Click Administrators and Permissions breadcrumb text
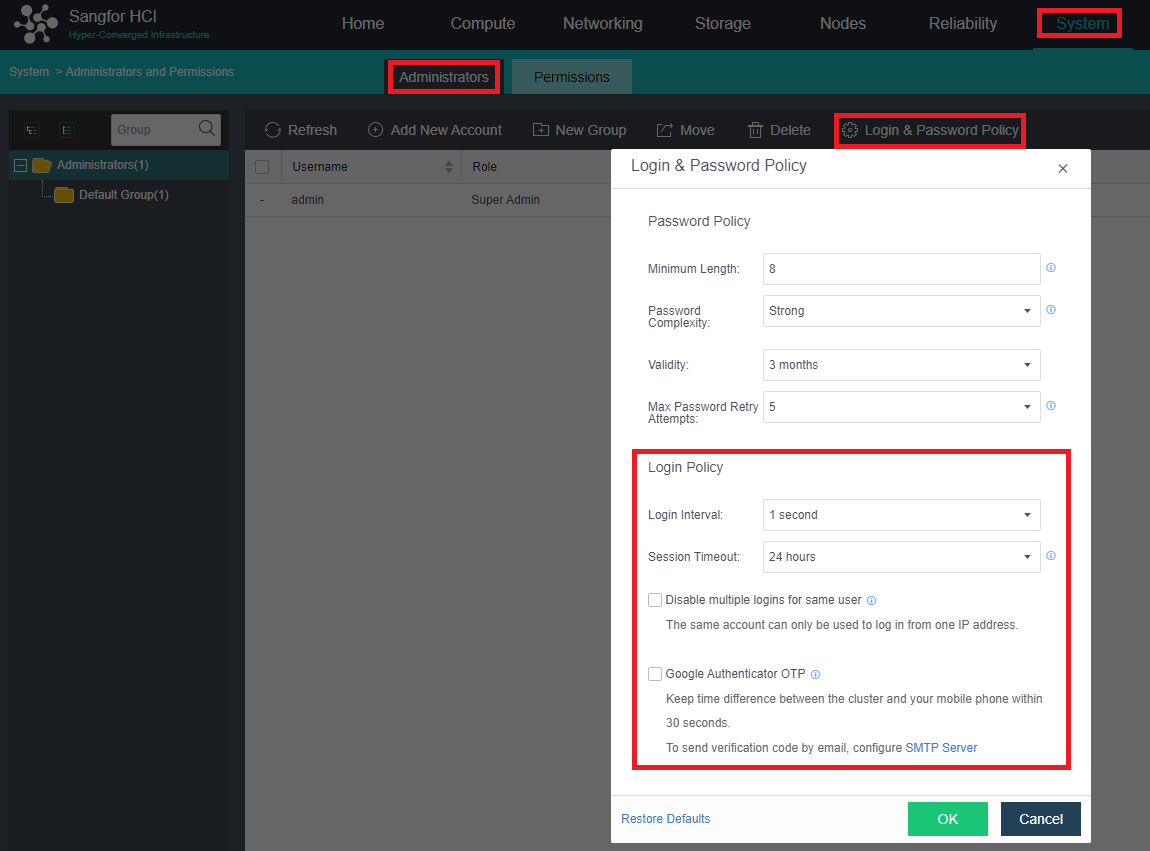 [150, 72]
